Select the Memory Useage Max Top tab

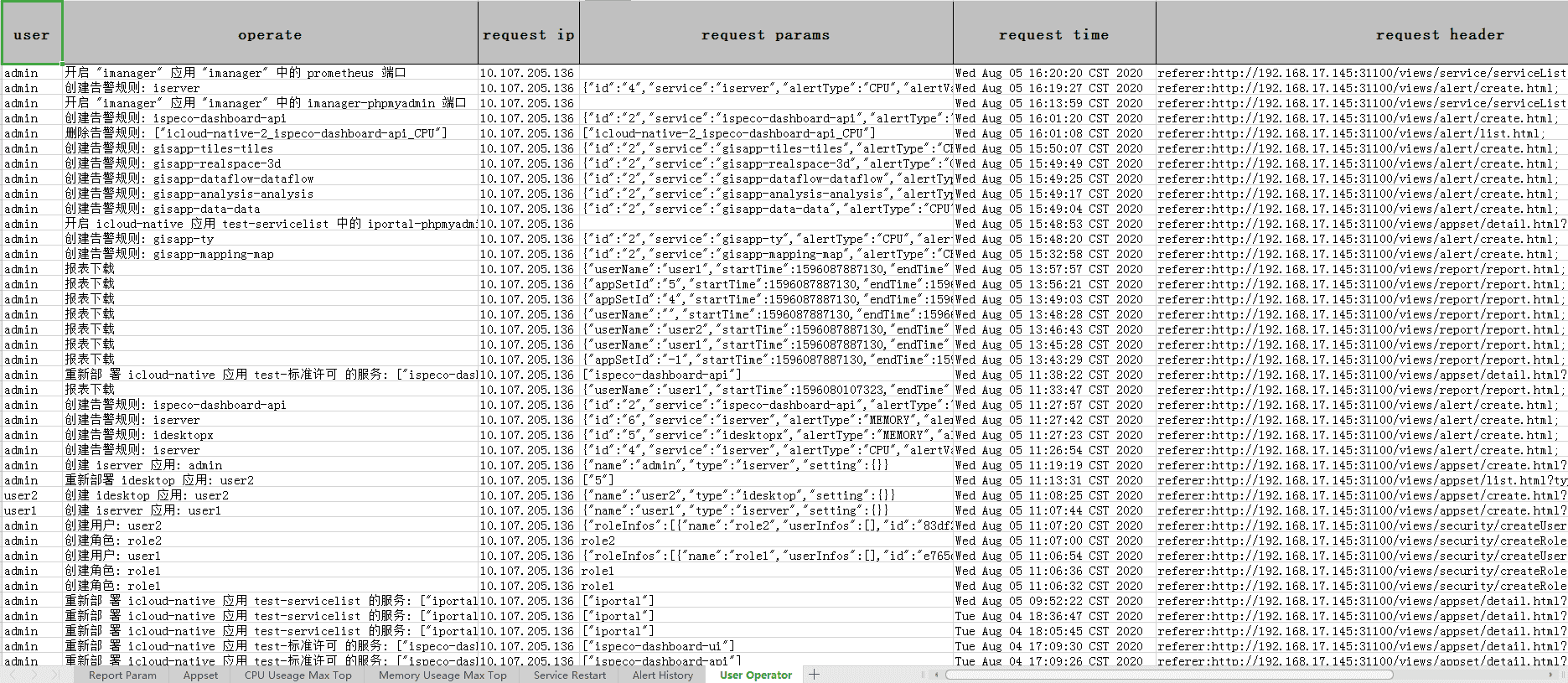pos(442,675)
